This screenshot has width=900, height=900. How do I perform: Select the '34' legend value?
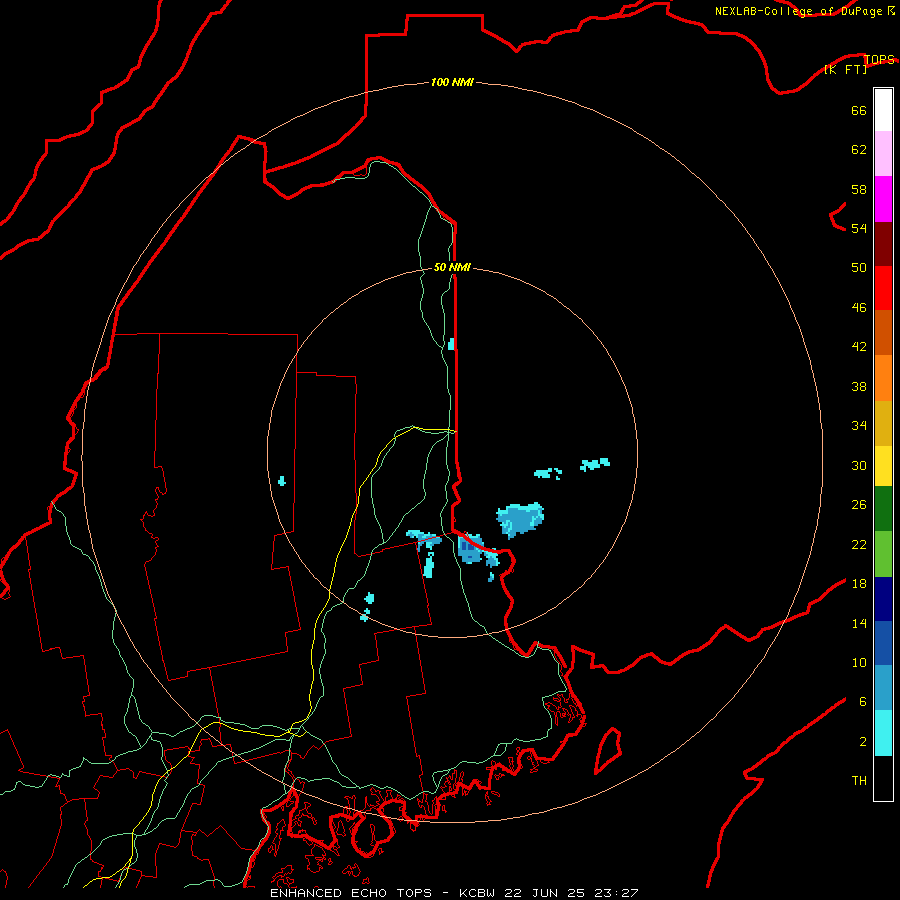859,426
